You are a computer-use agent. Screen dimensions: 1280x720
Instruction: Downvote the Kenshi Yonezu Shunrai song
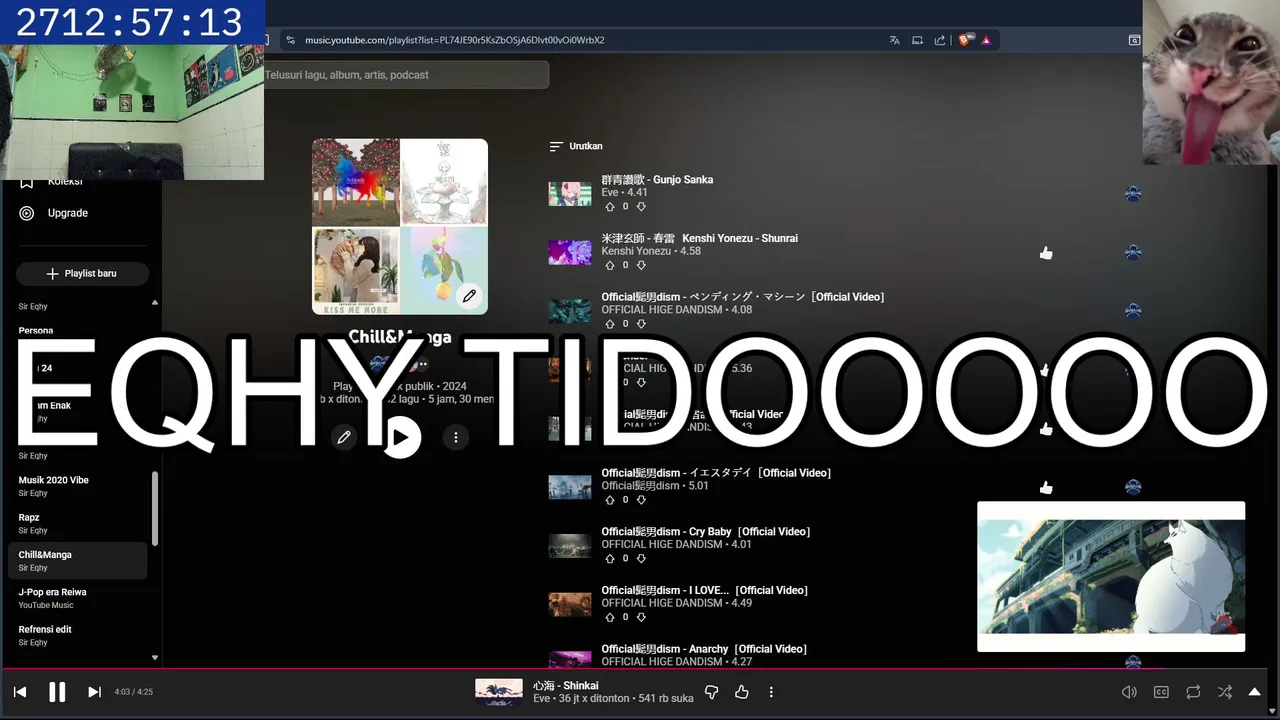[x=641, y=265]
